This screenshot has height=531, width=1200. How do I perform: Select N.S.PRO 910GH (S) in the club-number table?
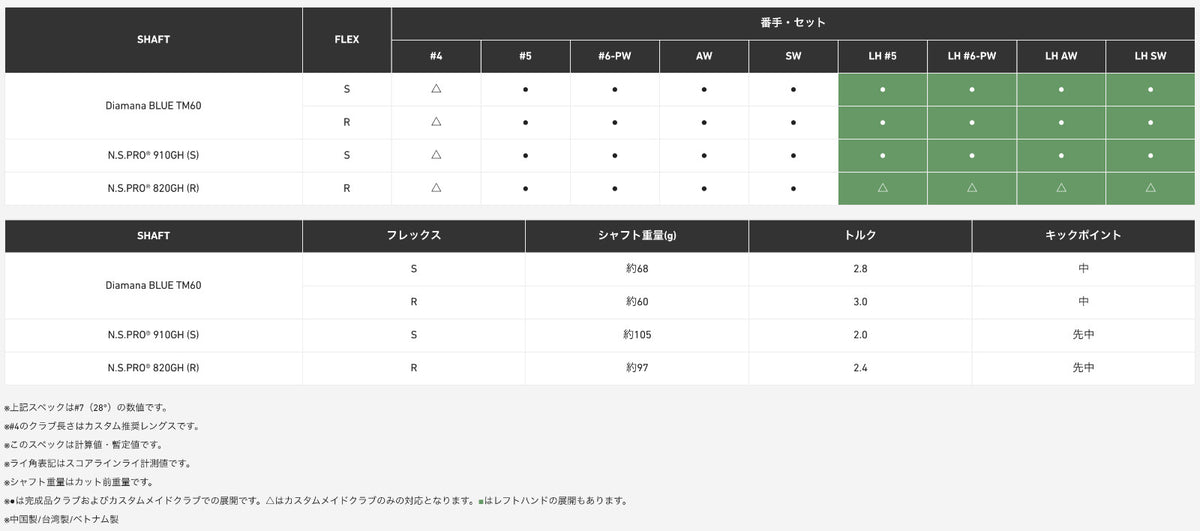[154, 155]
